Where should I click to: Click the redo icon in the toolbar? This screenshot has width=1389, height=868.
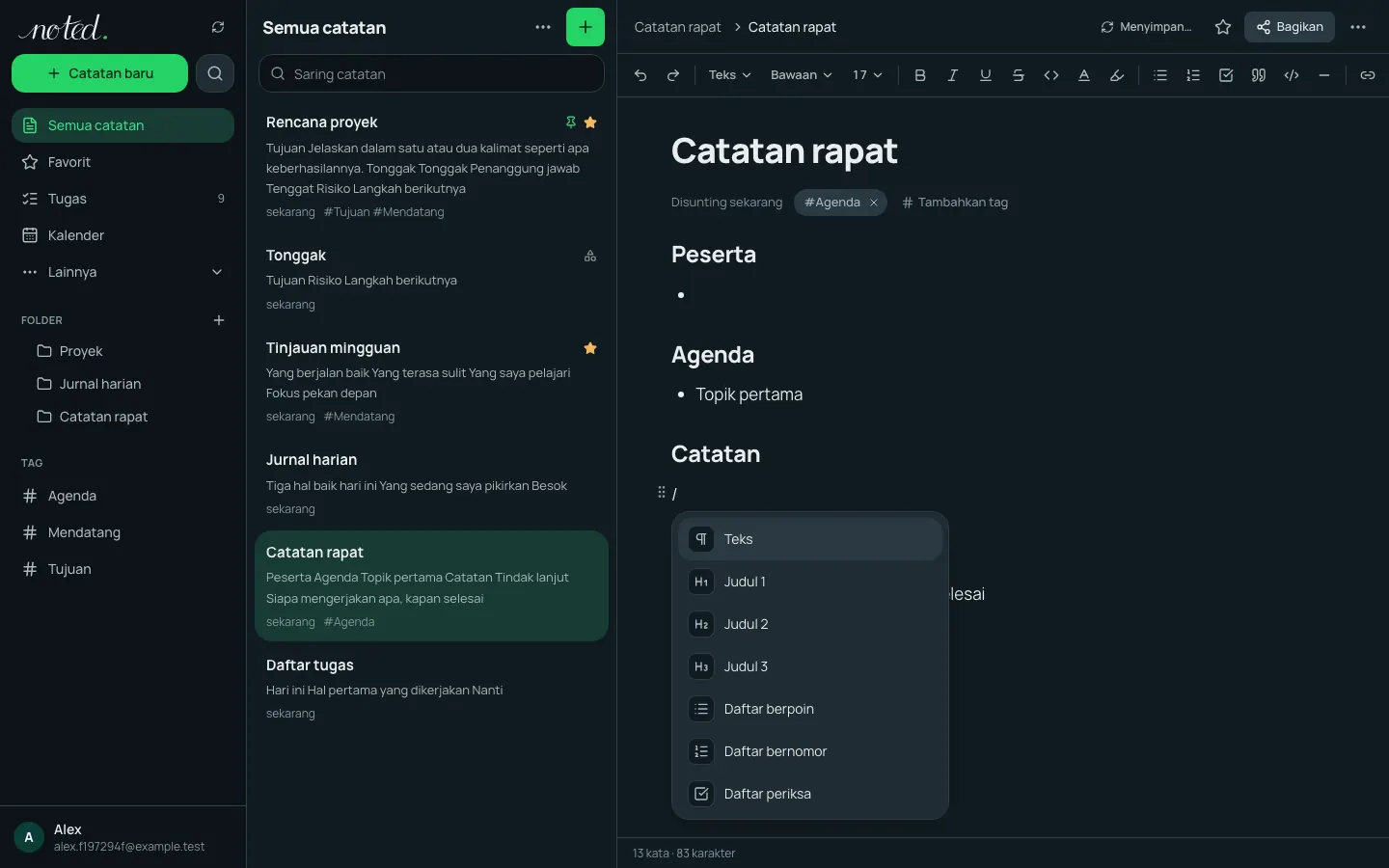[673, 75]
